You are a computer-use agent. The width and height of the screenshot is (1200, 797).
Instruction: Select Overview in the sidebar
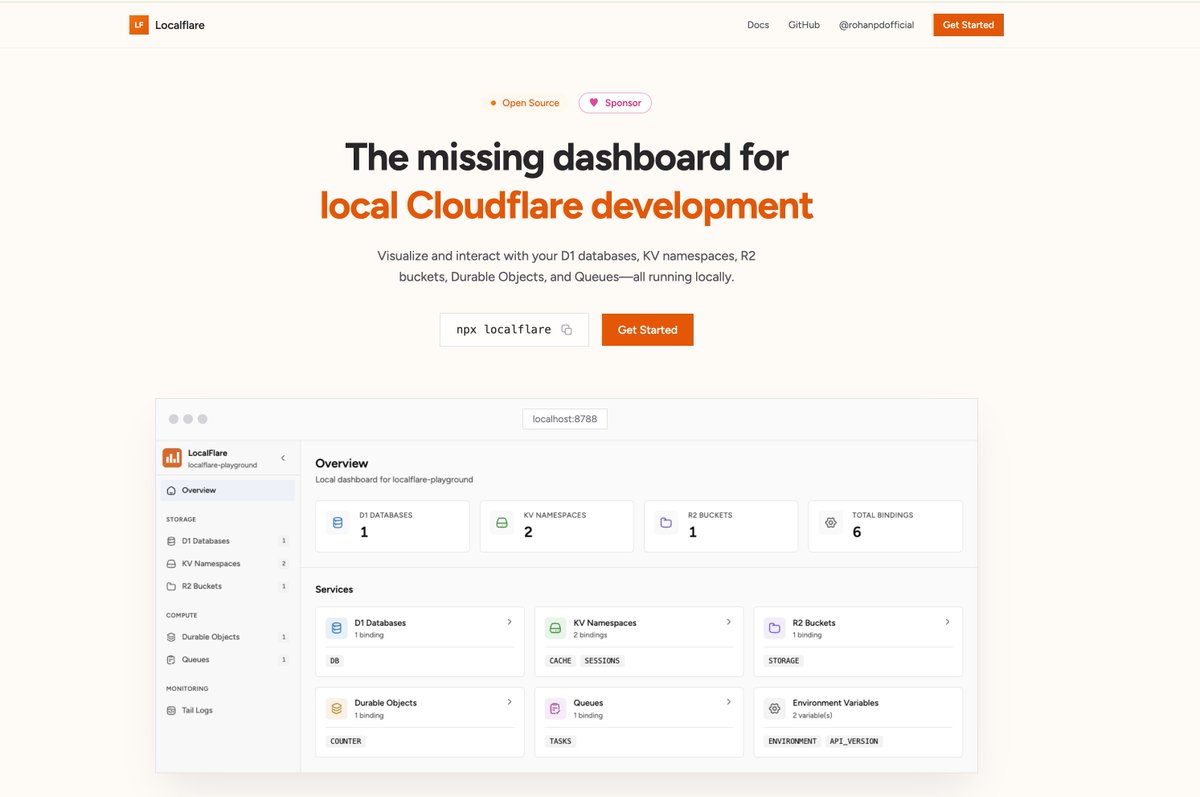coord(228,490)
